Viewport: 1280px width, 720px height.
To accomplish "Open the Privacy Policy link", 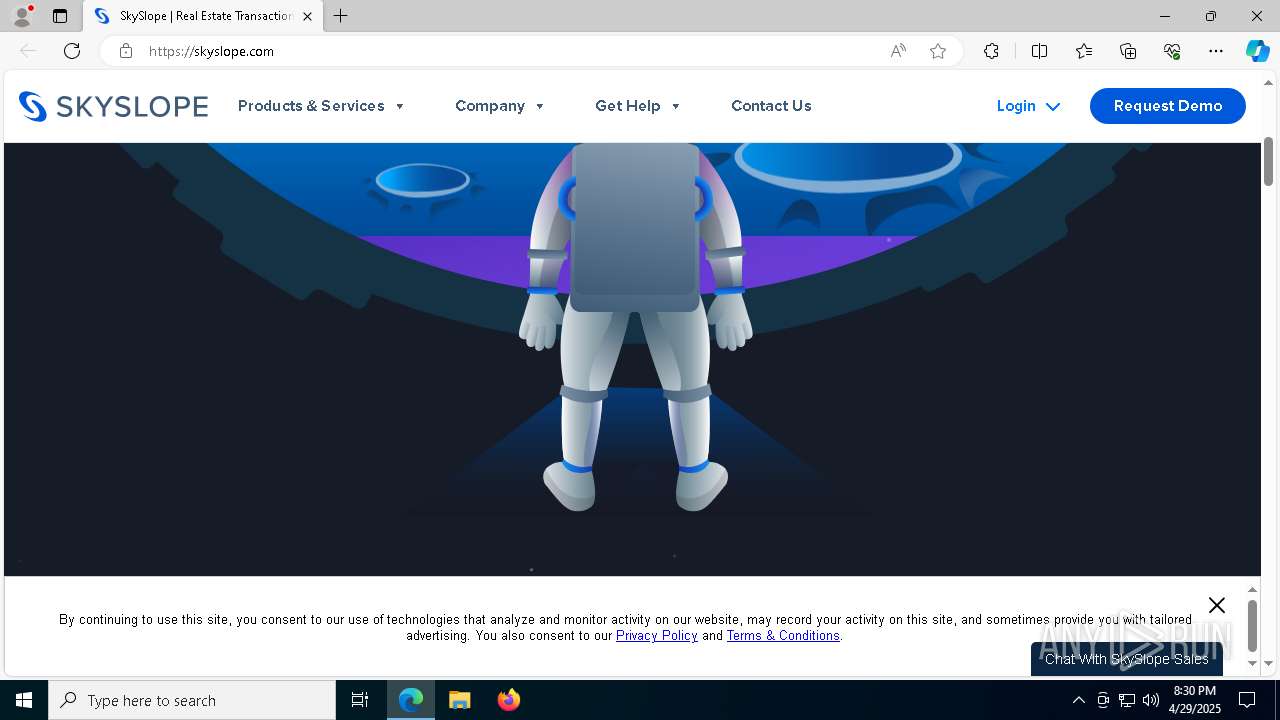I will coord(657,636).
